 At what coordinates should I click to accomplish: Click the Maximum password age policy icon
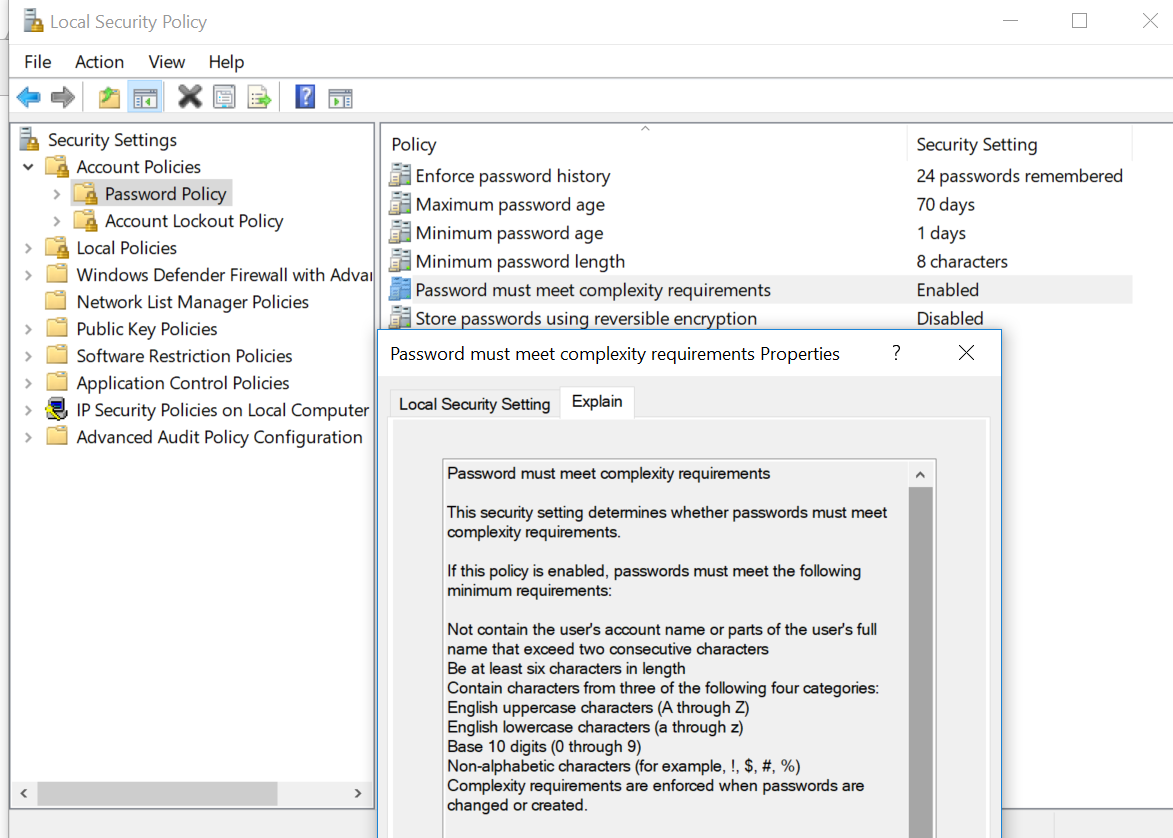click(x=400, y=204)
